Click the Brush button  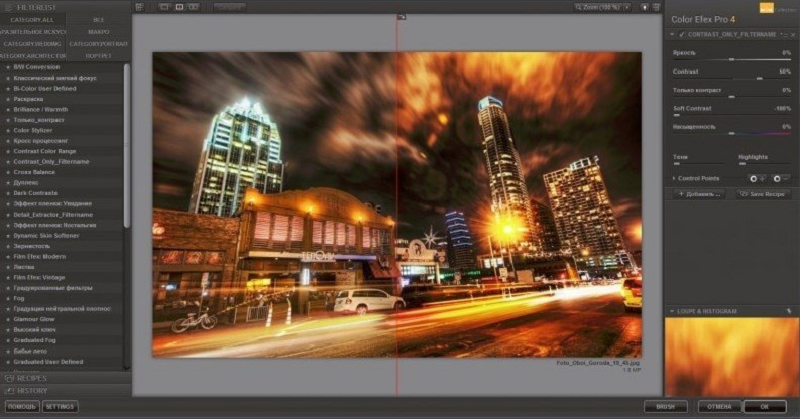tap(665, 407)
